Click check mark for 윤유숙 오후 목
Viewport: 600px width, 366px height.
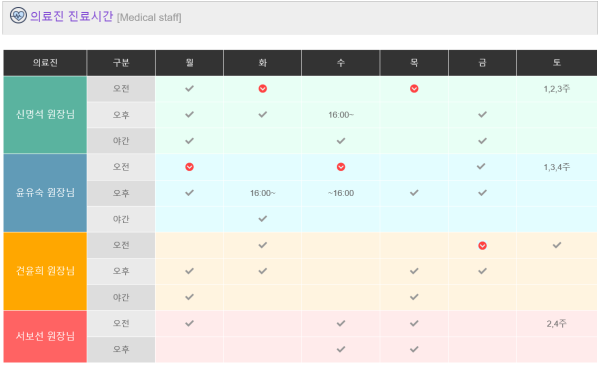(414, 193)
